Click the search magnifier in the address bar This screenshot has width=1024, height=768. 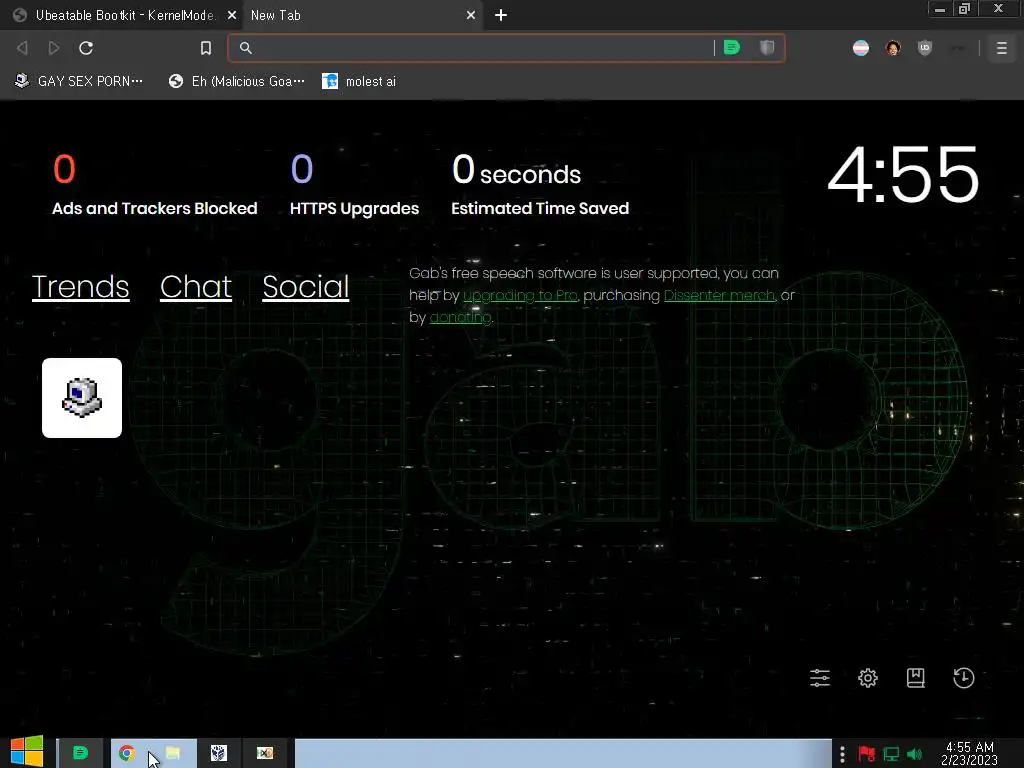[246, 48]
